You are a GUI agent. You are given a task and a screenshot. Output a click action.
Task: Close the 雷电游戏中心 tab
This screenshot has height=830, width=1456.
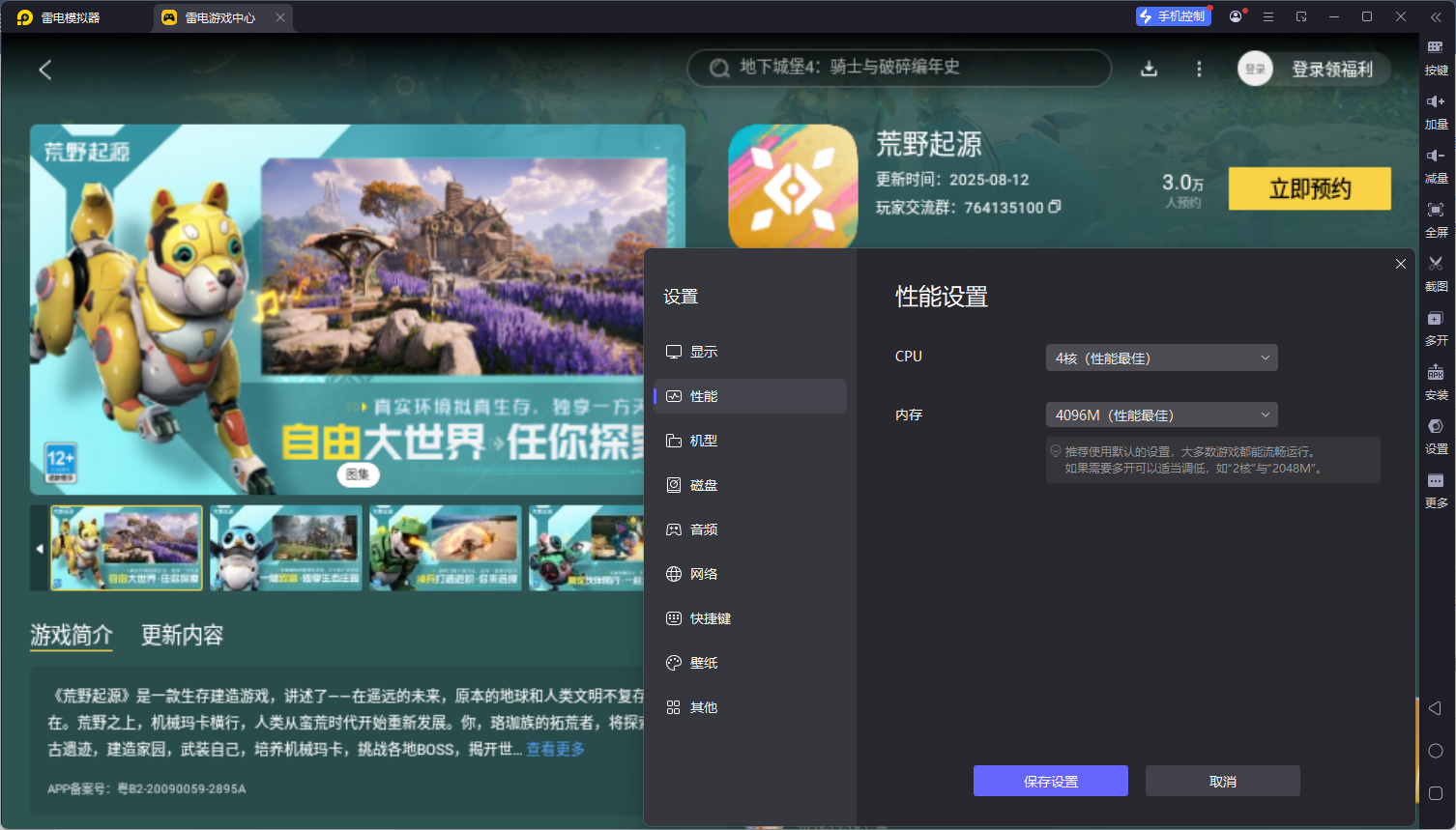pos(280,17)
